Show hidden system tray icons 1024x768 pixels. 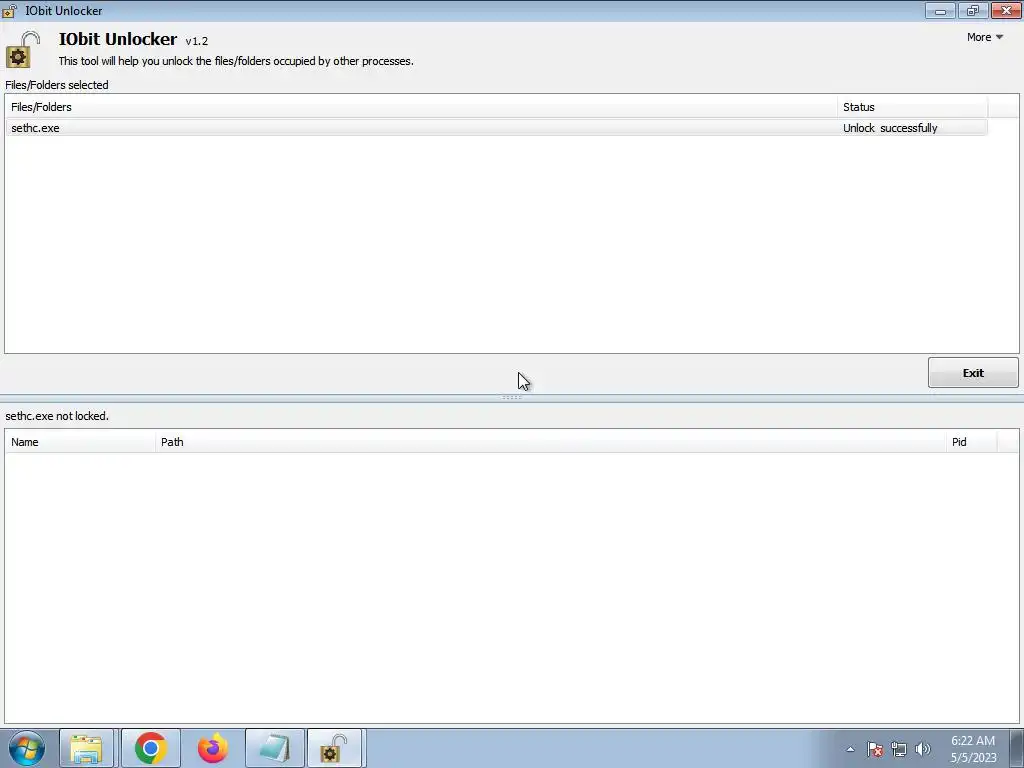click(850, 749)
